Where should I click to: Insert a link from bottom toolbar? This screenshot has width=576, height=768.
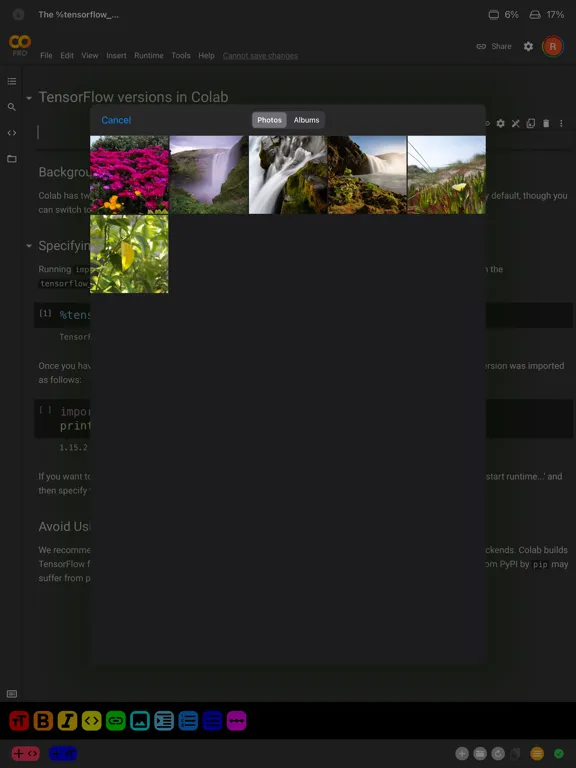point(116,720)
